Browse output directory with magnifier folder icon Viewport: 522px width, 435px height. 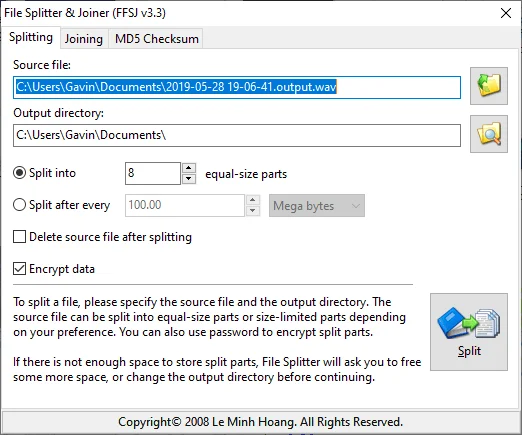[x=489, y=134]
